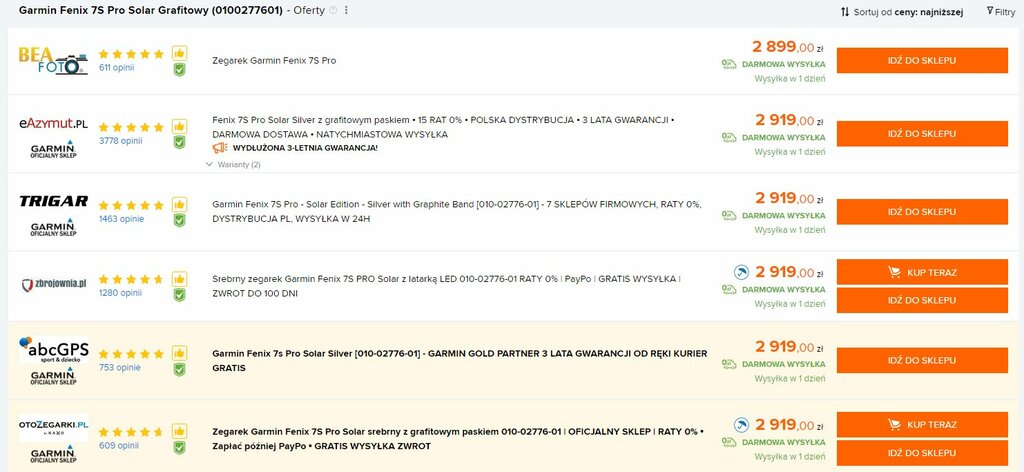Open the OtoZegarki.pl Zegarek Garmin offer title
Screen dimensions: 1024x472
[x=458, y=439]
